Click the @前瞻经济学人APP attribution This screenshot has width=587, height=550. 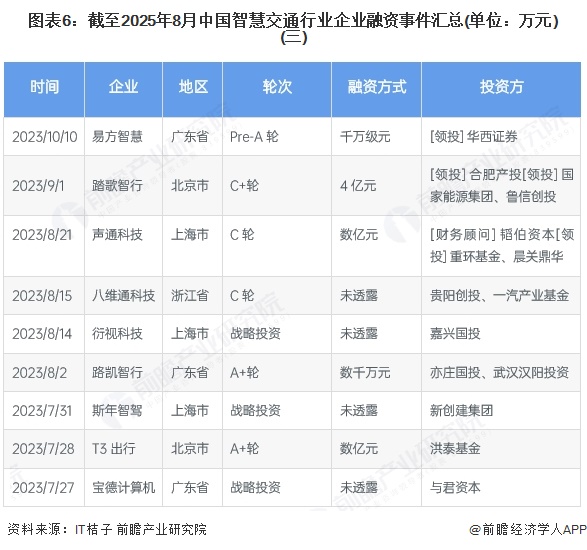tap(528, 529)
